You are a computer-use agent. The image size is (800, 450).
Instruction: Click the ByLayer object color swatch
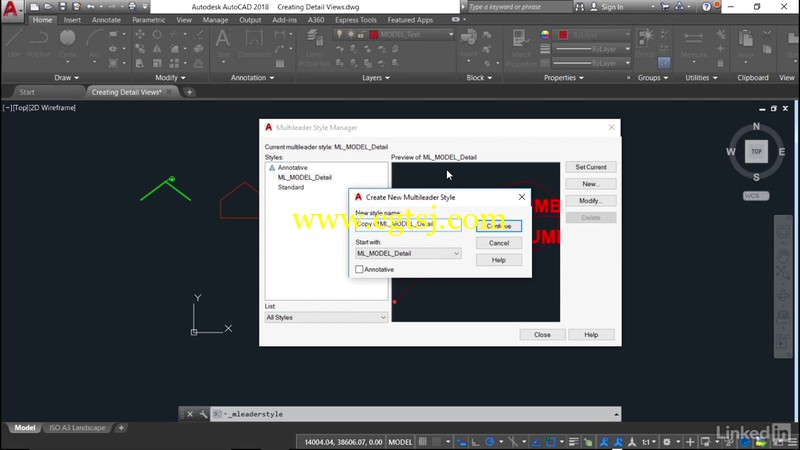coord(563,34)
